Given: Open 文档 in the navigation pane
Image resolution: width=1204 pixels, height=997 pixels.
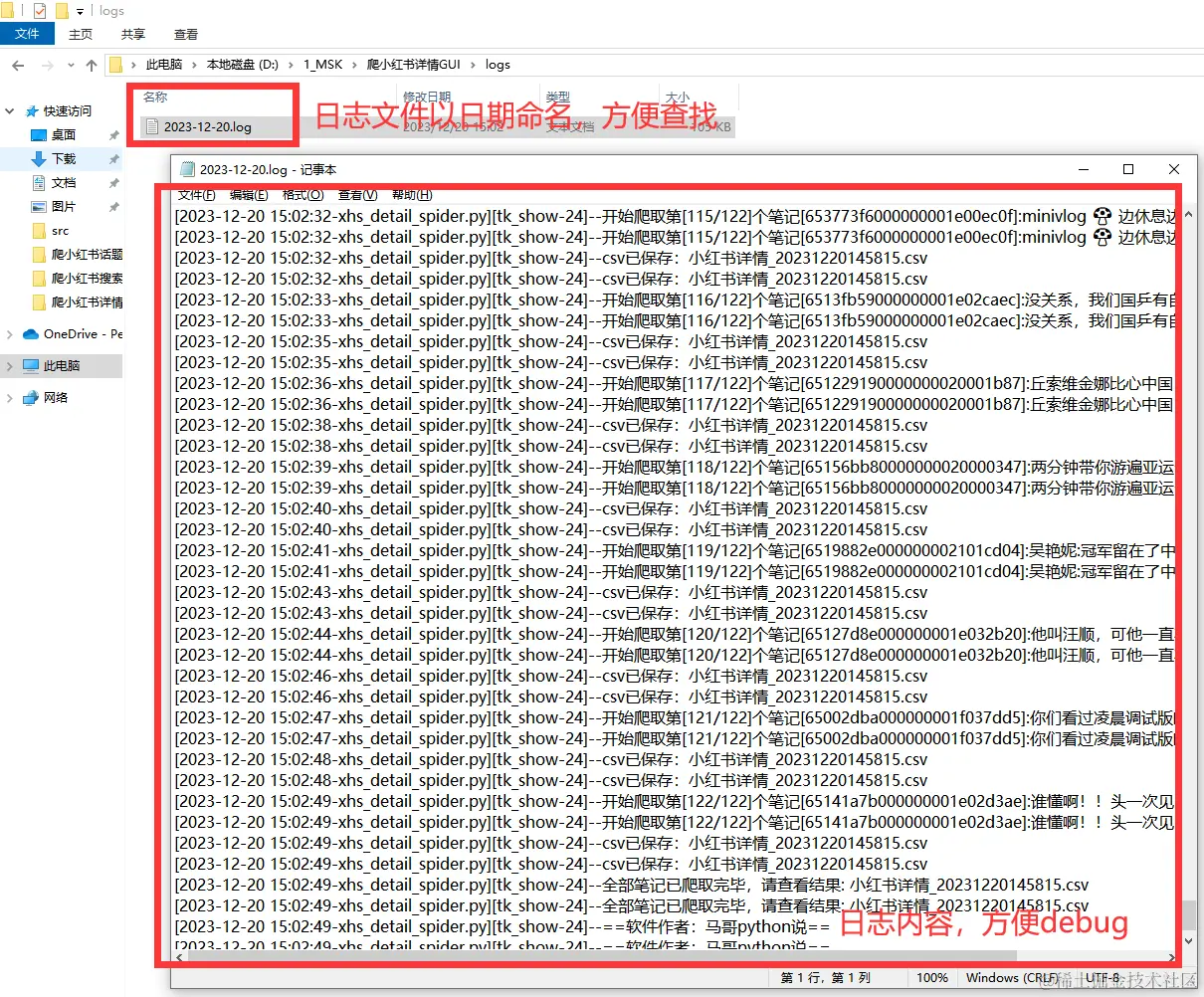Looking at the screenshot, I should [x=64, y=183].
